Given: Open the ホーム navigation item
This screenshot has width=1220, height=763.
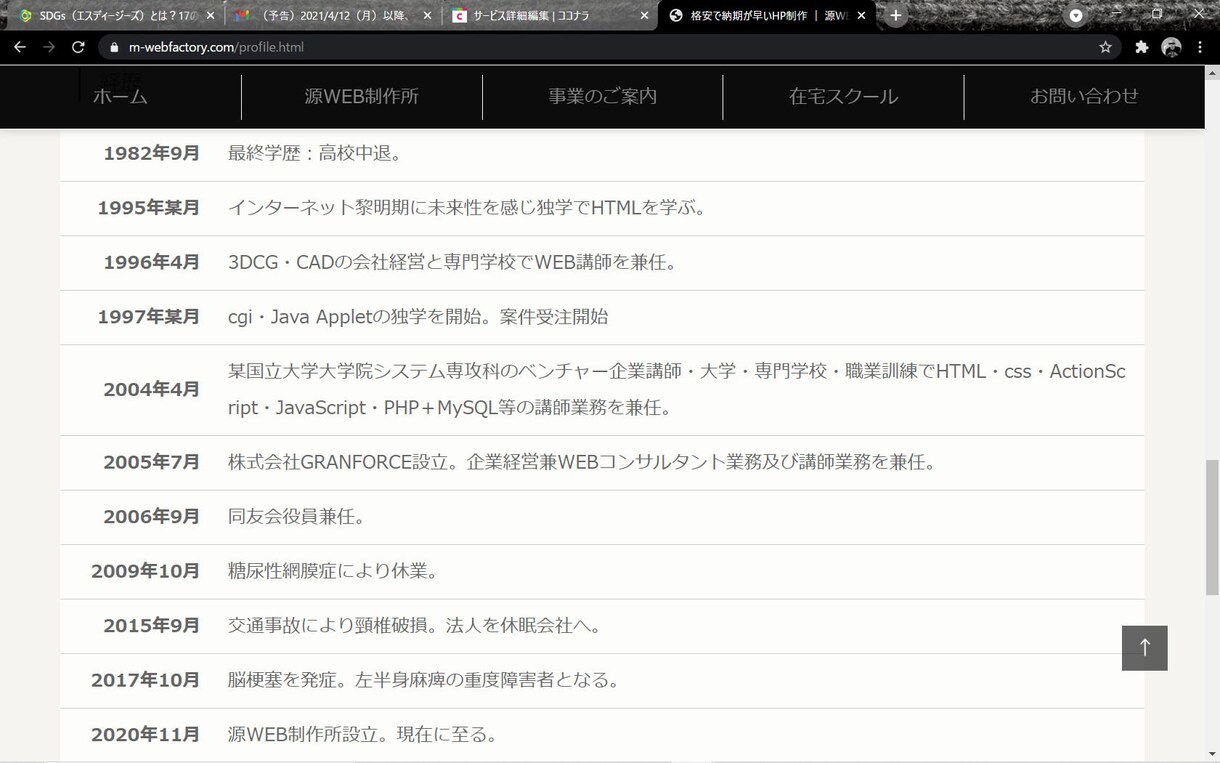Looking at the screenshot, I should pyautogui.click(x=120, y=96).
